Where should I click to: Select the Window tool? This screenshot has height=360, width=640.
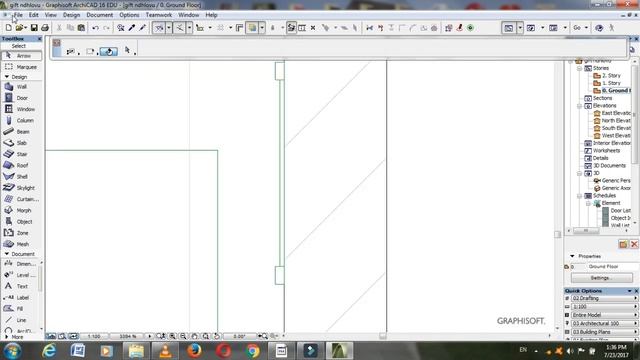click(x=21, y=109)
